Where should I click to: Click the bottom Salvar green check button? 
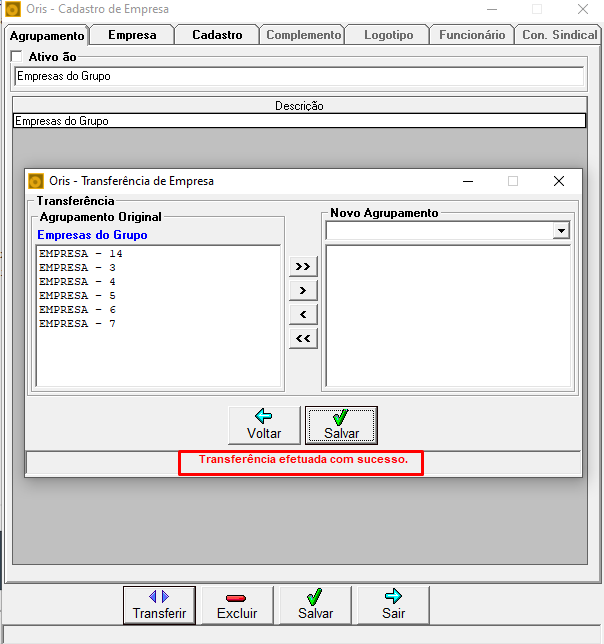tap(315, 605)
